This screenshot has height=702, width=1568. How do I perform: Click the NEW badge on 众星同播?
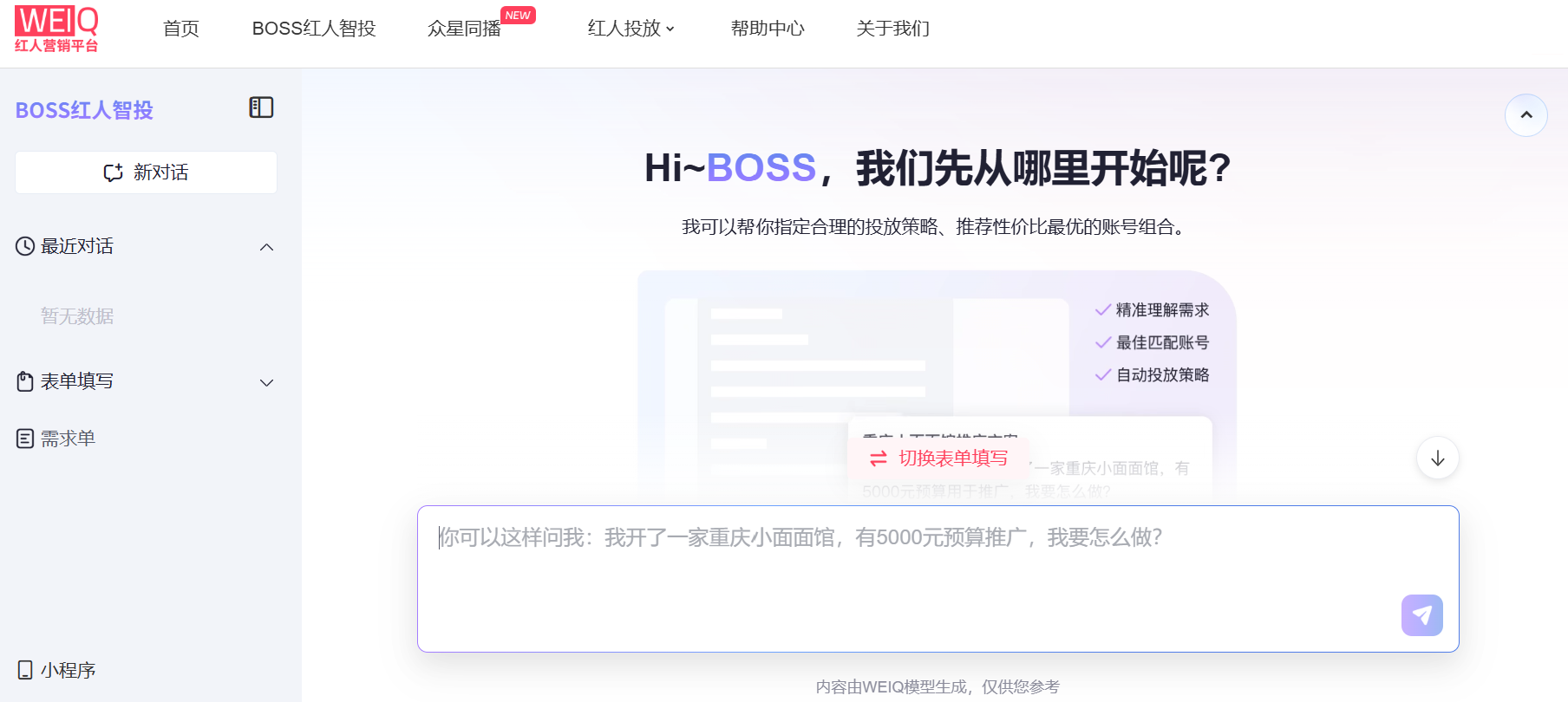518,16
